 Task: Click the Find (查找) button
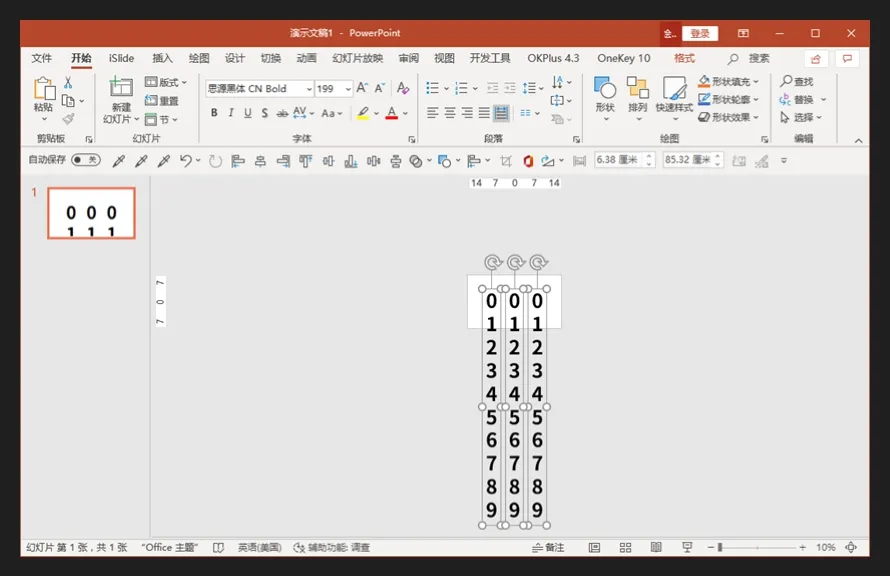[797, 82]
